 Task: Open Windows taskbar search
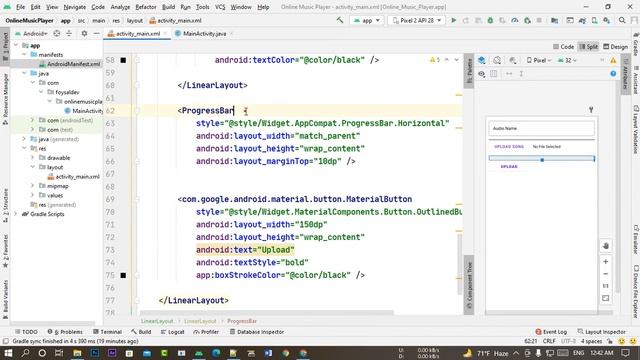pos(25,353)
